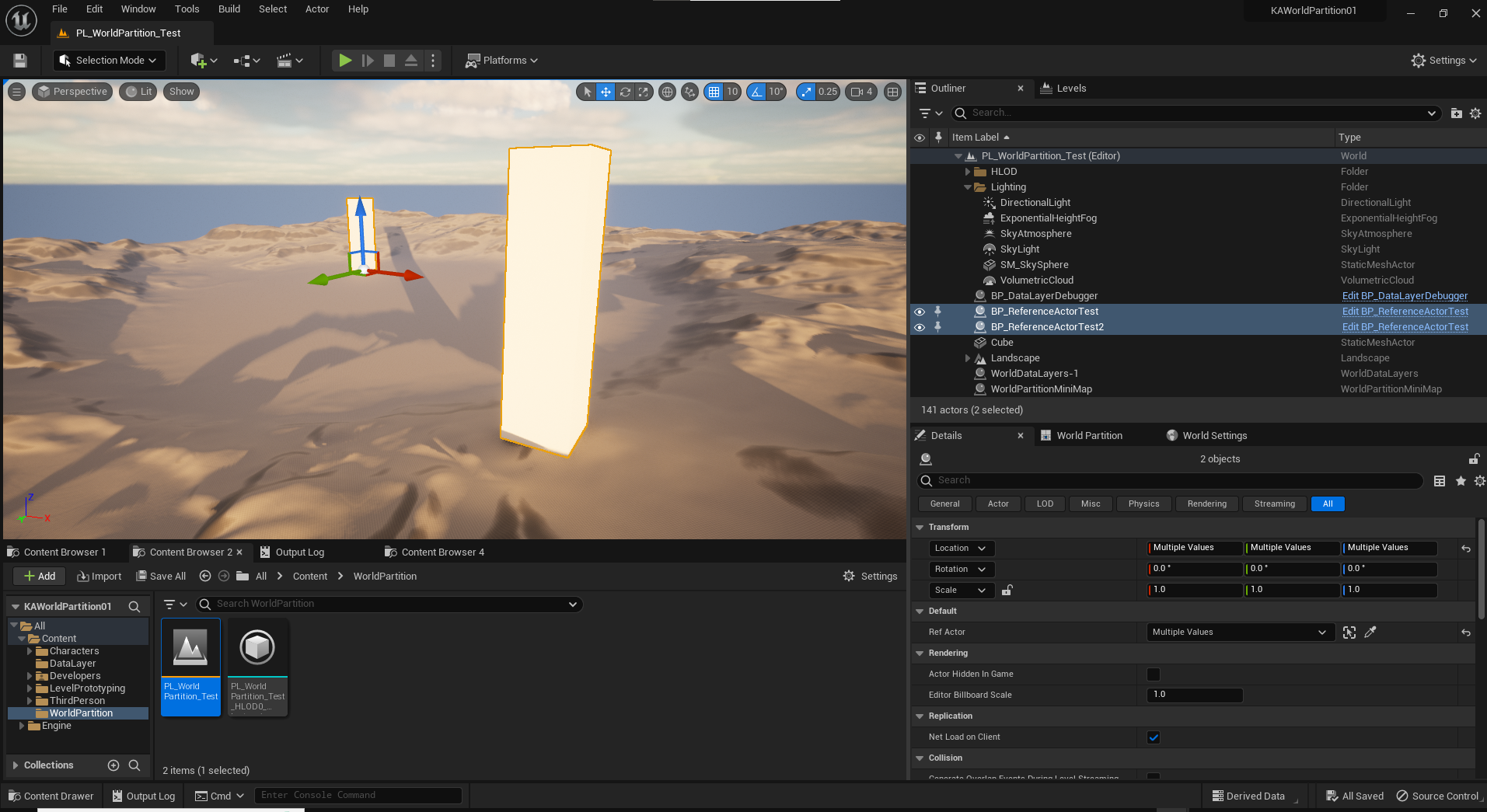Screen dimensions: 1487x812
Task: Check Actor Hidden In Game
Action: tap(1154, 674)
